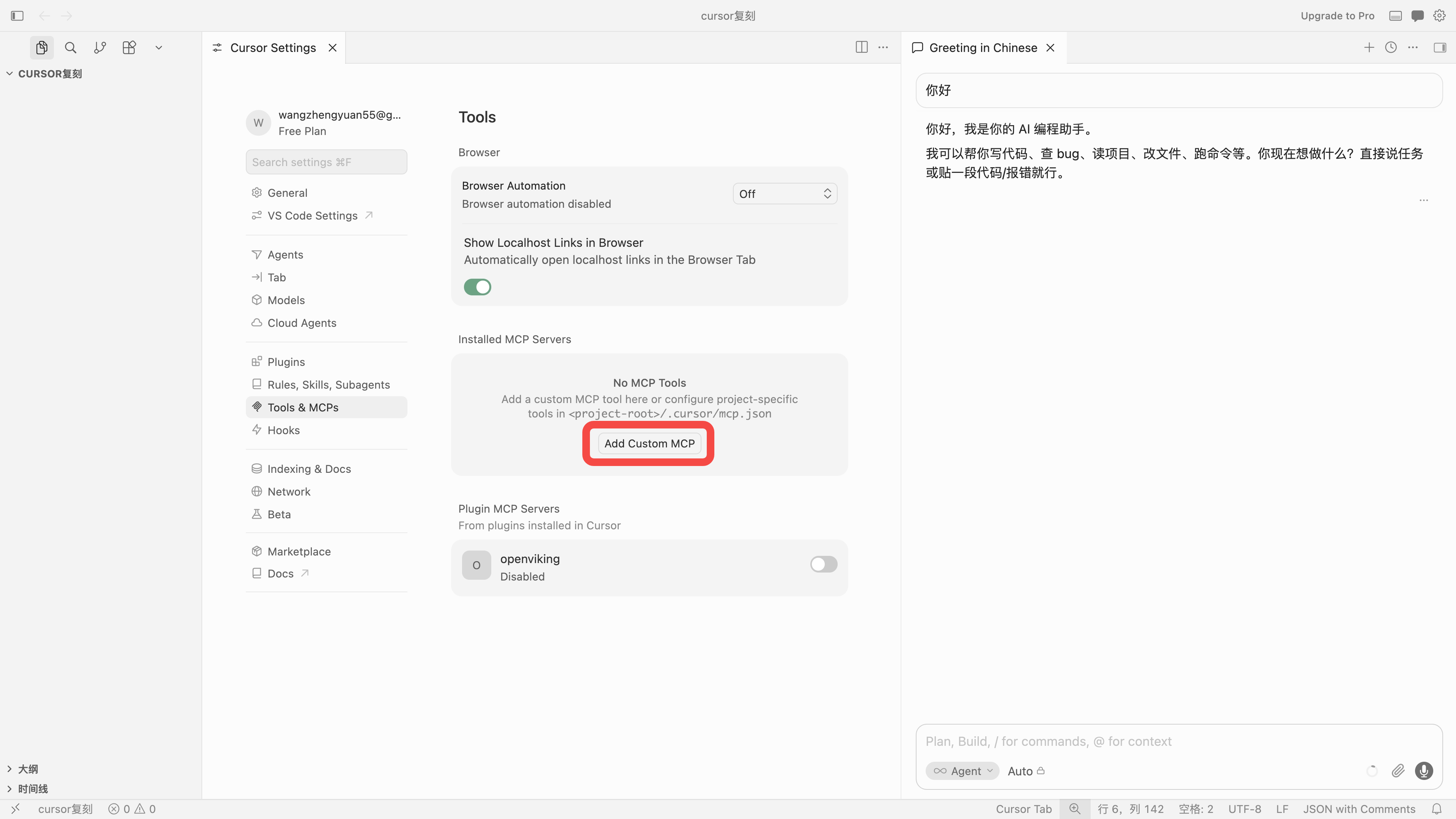Click line and column 行 6, 列 142
The image size is (1456, 819).
click(x=1131, y=809)
